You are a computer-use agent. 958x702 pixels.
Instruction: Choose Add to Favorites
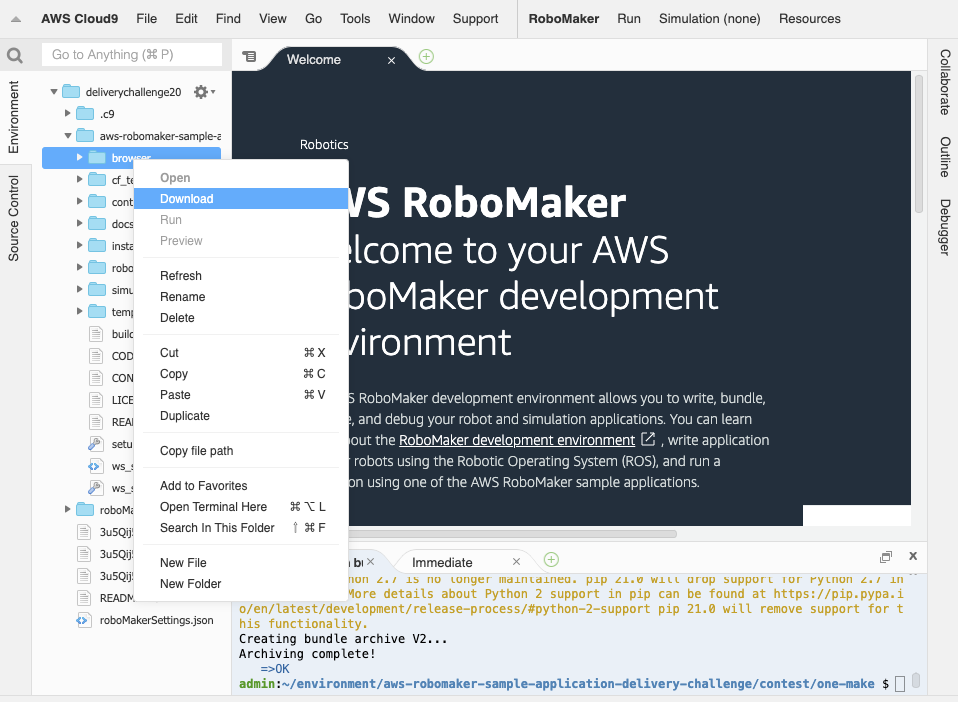pos(241,486)
